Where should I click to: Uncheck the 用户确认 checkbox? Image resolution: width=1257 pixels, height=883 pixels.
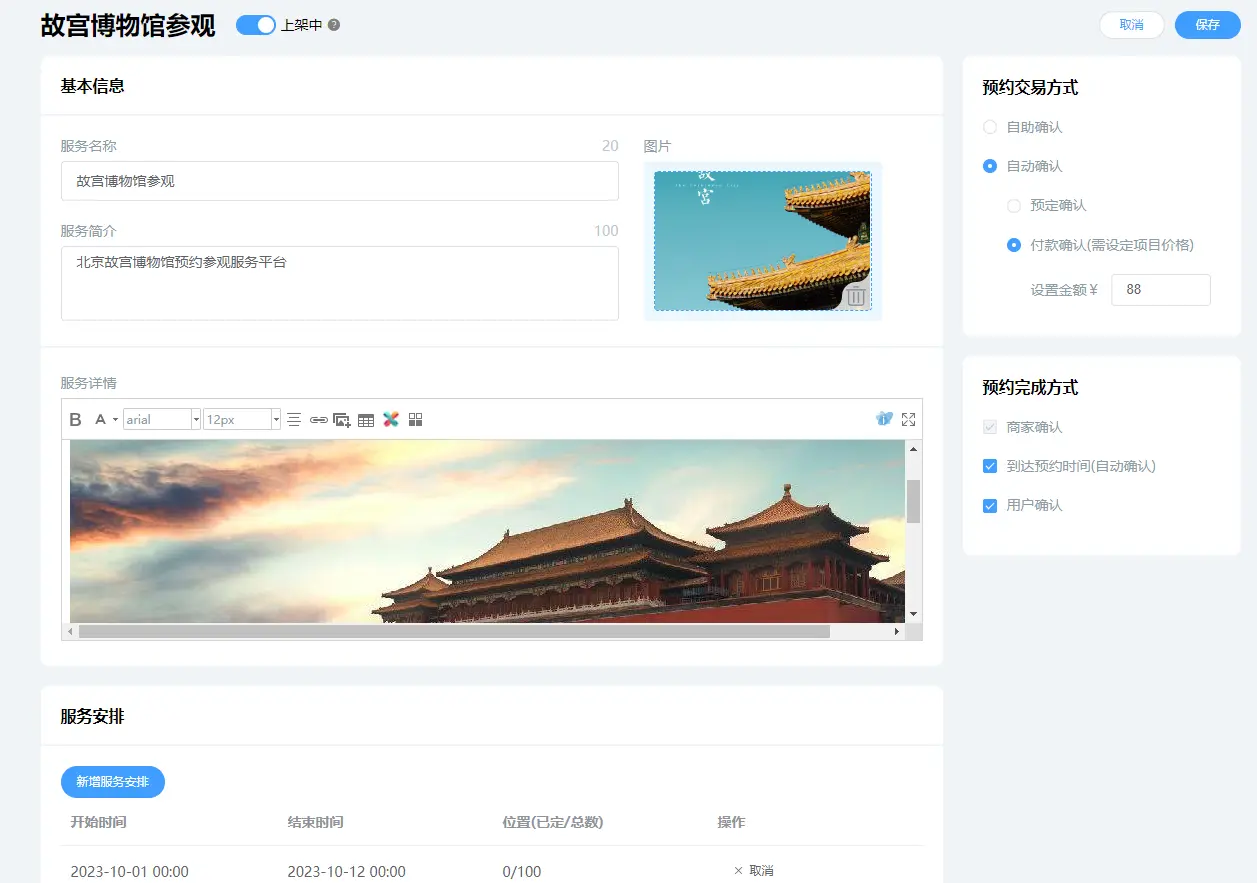pyautogui.click(x=990, y=505)
